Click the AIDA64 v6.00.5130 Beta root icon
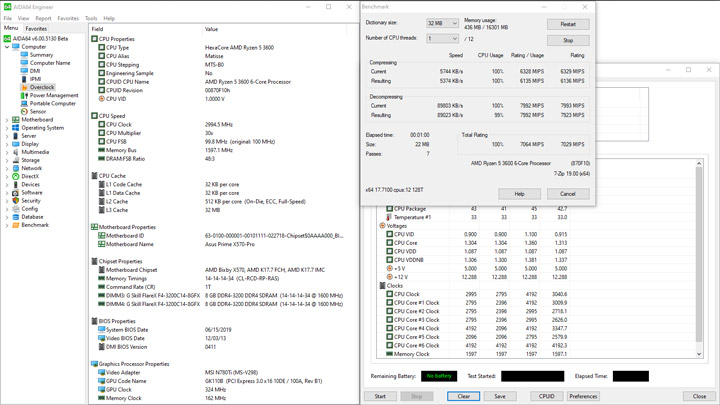The width and height of the screenshot is (720, 405). pyautogui.click(x=7, y=39)
